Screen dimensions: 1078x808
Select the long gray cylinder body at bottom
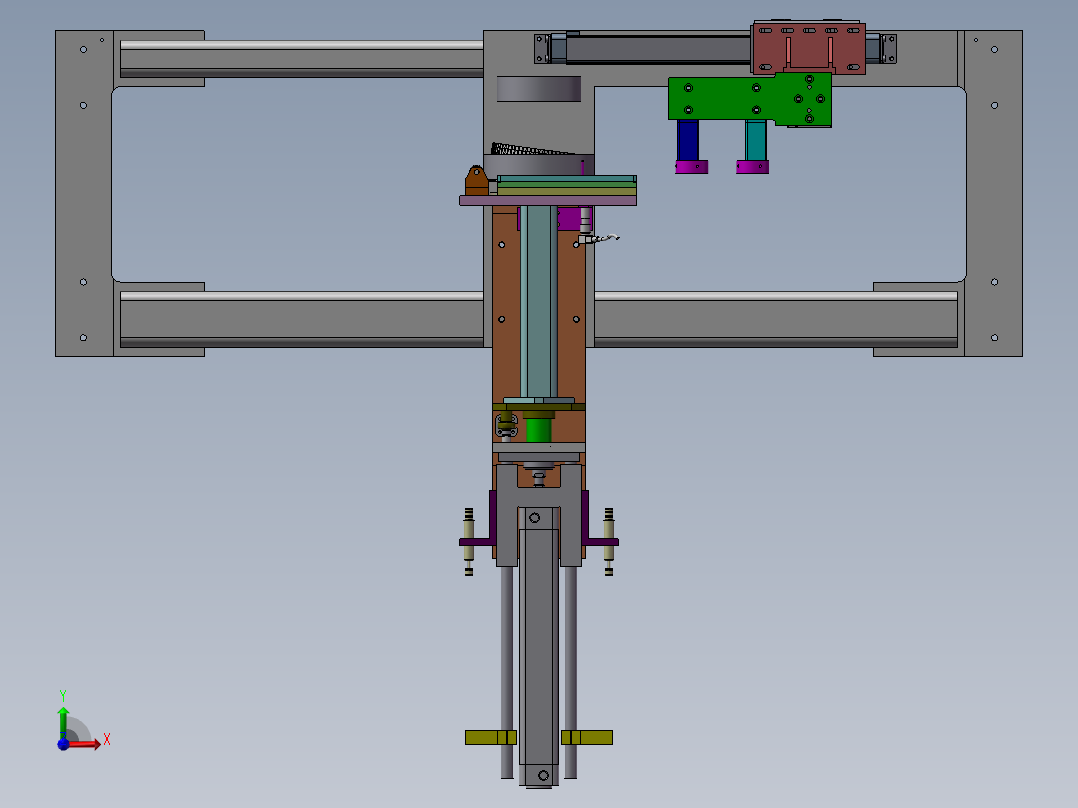538,646
